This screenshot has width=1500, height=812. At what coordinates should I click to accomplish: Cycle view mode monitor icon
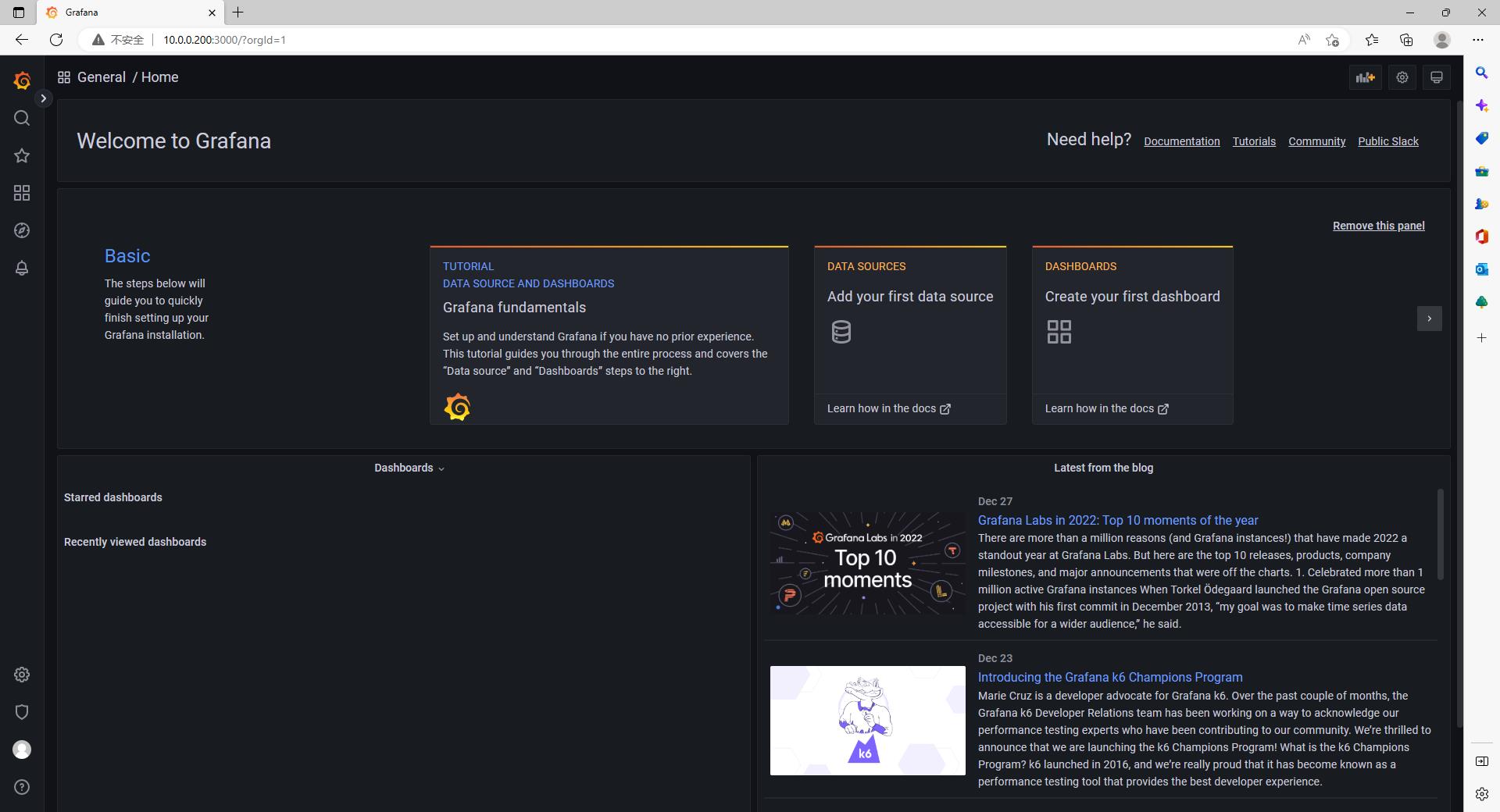click(x=1436, y=77)
